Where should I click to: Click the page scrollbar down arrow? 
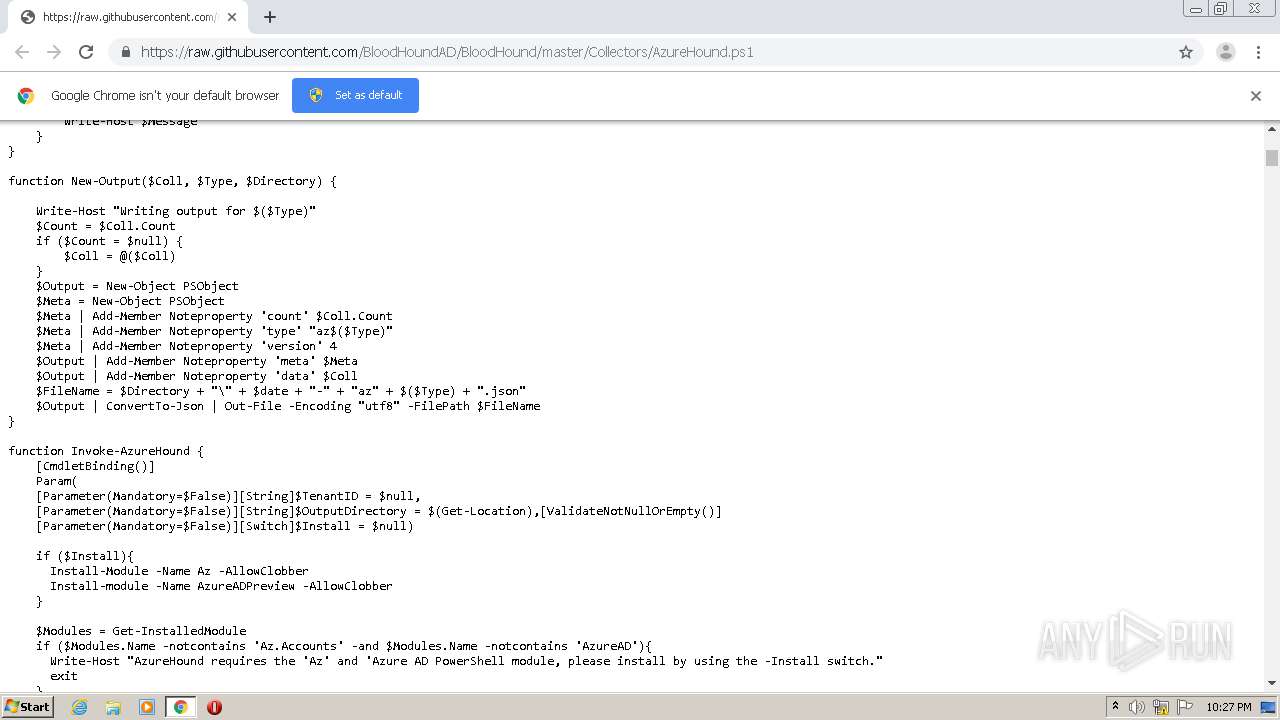point(1272,683)
